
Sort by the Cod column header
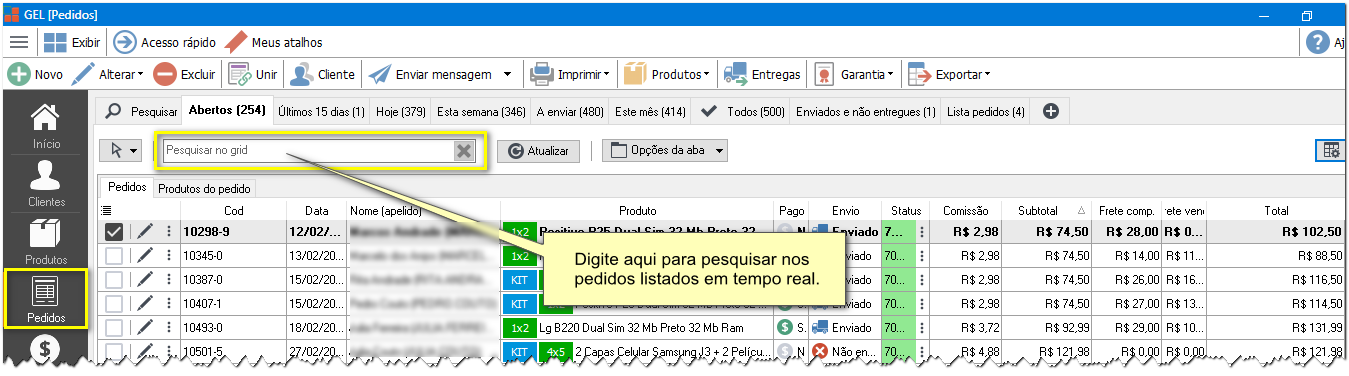(234, 211)
